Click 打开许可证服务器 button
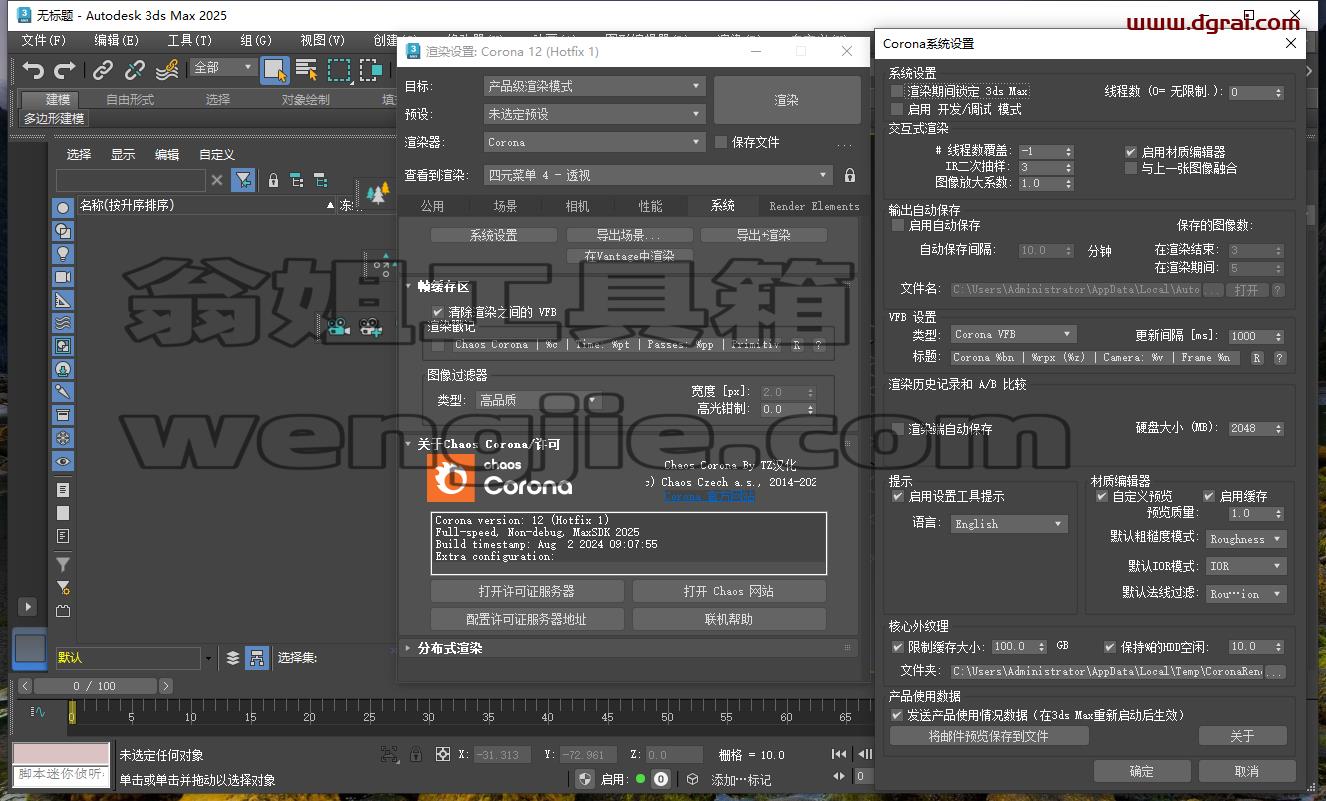 point(527,591)
